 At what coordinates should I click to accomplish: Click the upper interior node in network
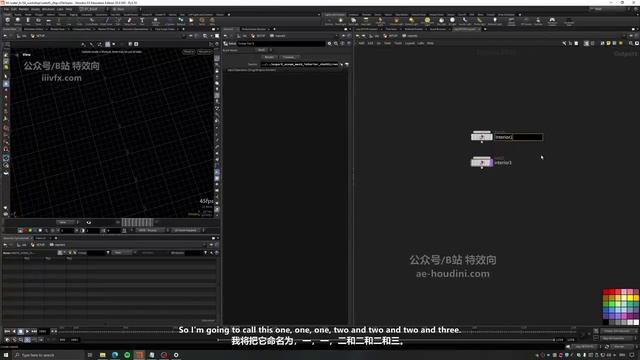[x=482, y=136]
